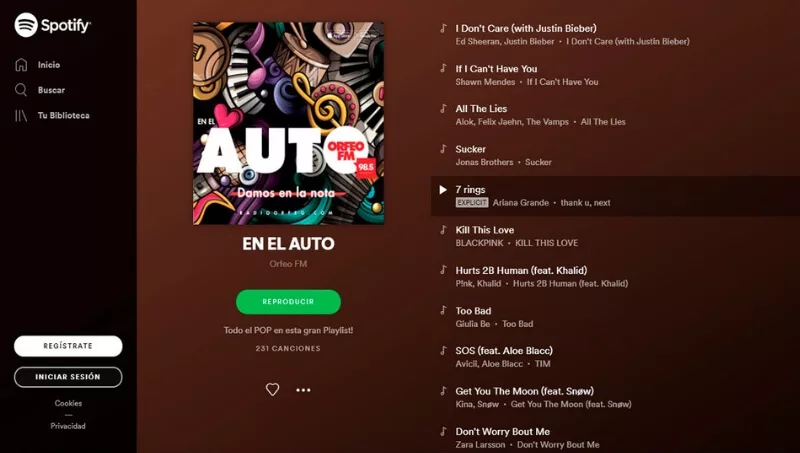Open the Orfeo FM creator link

click(288, 264)
